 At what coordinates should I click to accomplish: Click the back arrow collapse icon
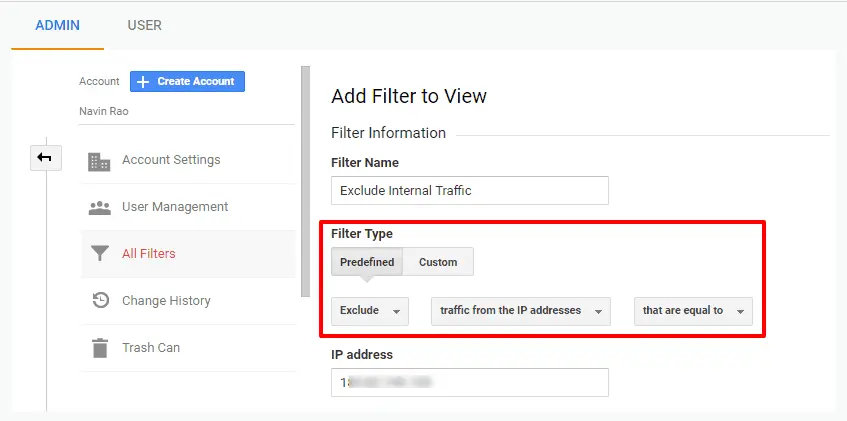click(x=46, y=157)
